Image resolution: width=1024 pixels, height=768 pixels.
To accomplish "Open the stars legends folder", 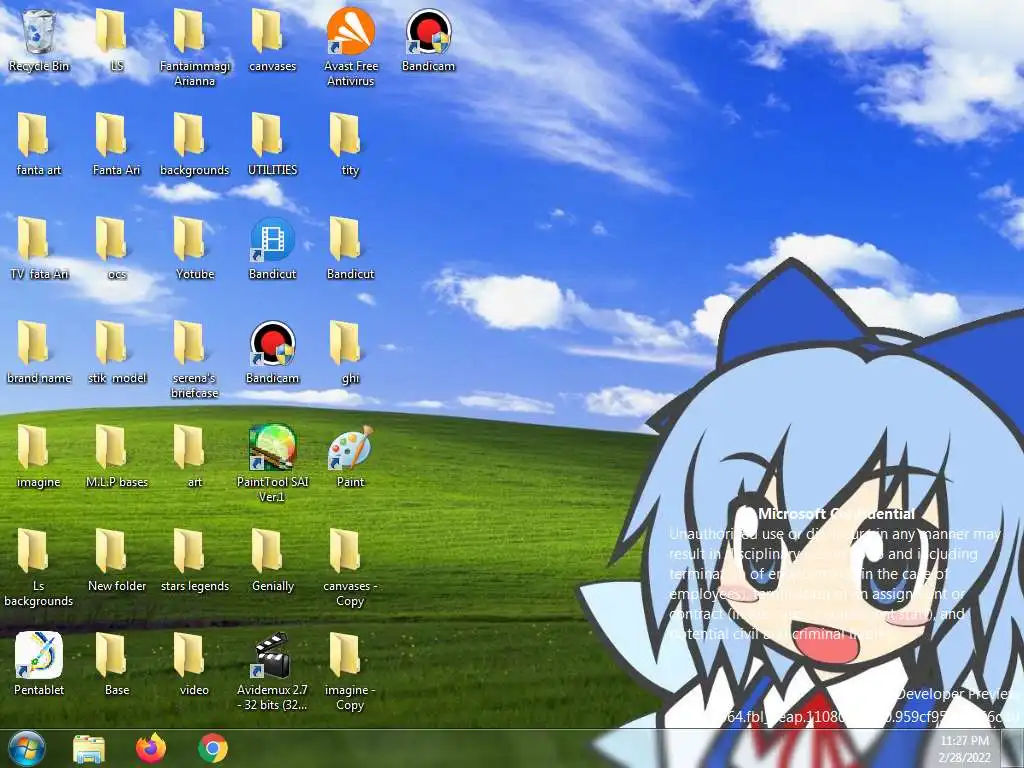I will point(195,560).
